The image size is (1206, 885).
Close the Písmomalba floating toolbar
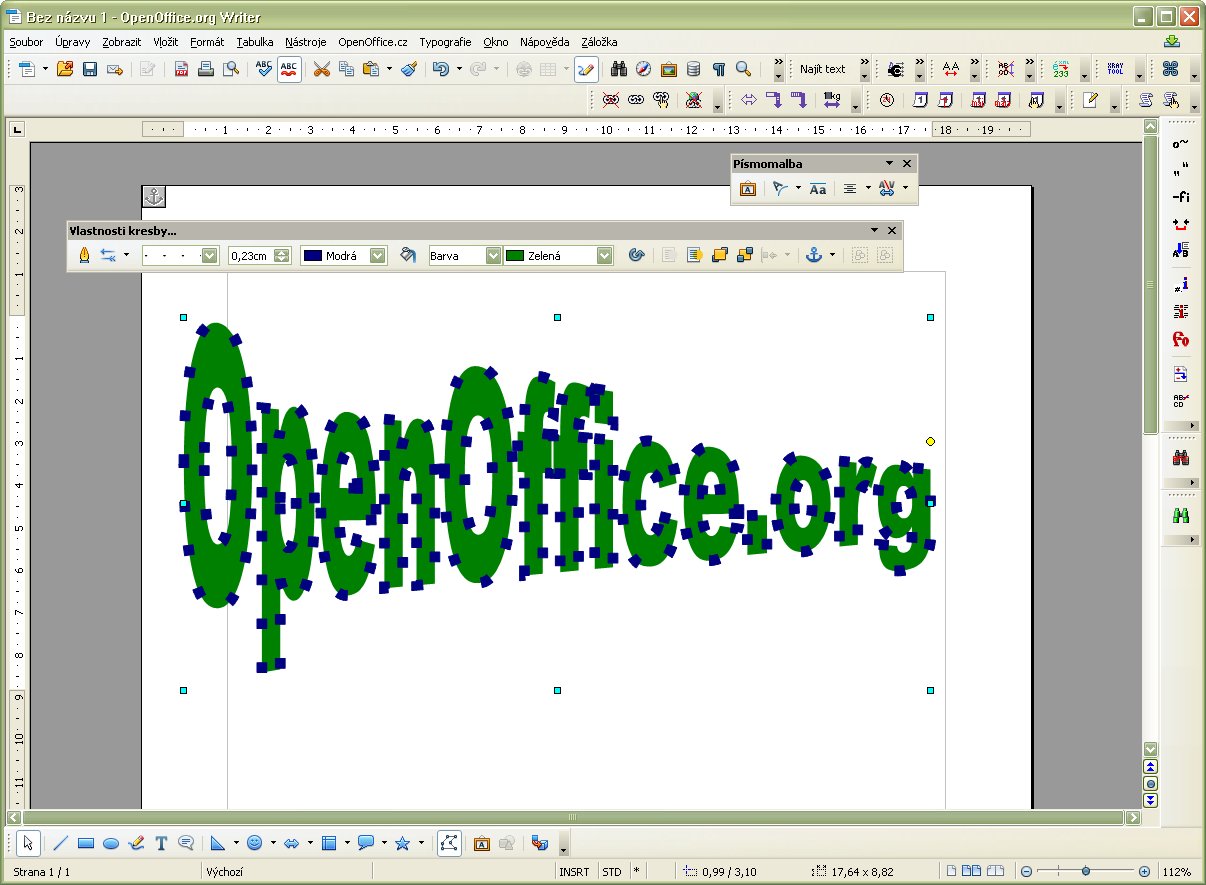[907, 163]
